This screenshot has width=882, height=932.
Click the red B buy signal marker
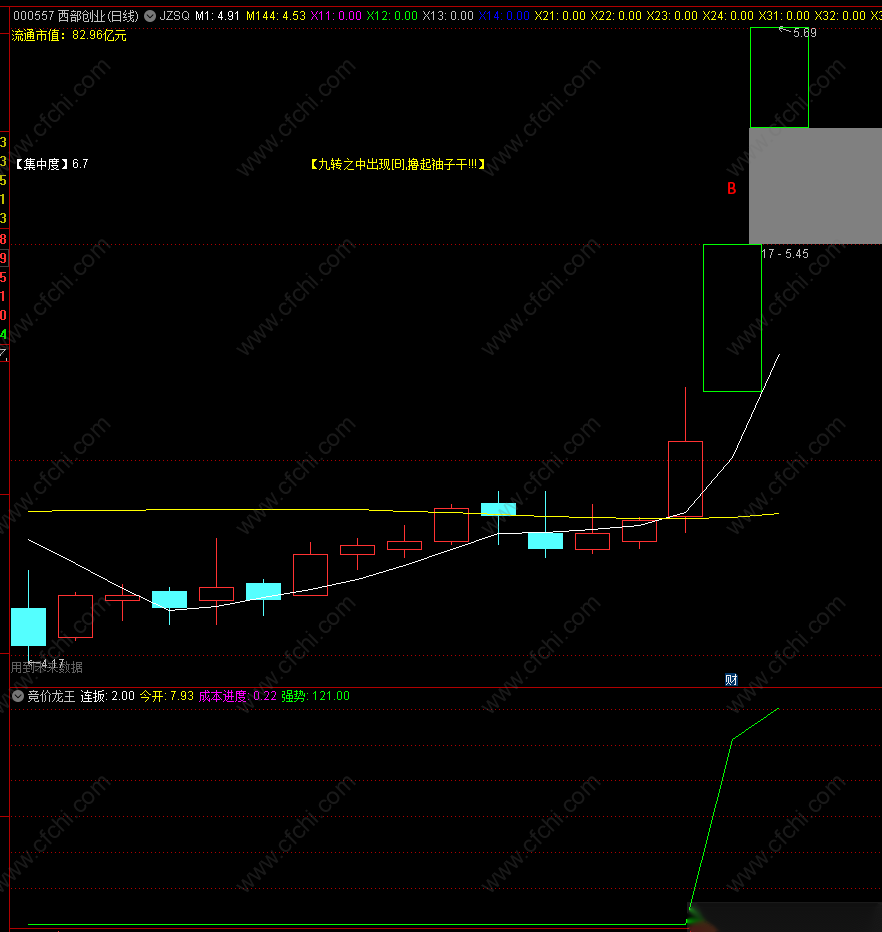732,188
